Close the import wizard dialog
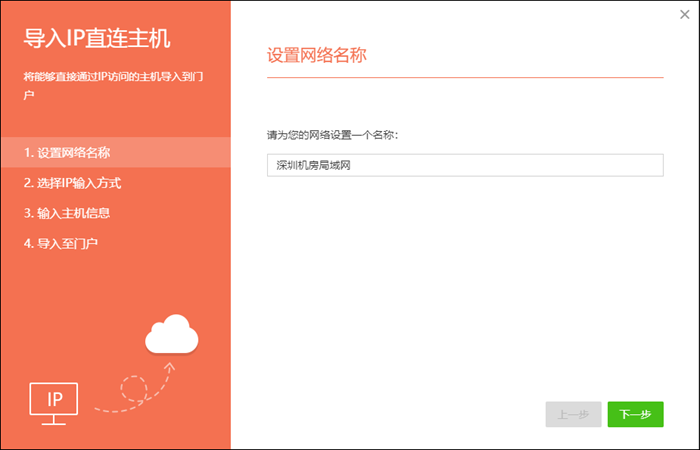This screenshot has height=450, width=700. [x=683, y=14]
